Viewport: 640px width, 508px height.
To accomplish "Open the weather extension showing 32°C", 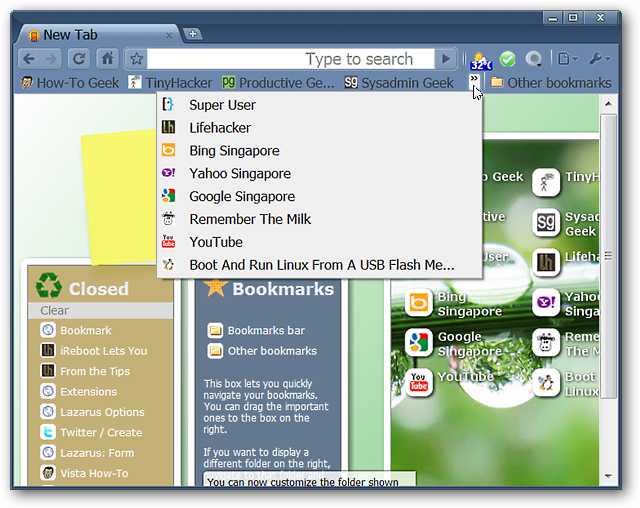I will [x=480, y=60].
